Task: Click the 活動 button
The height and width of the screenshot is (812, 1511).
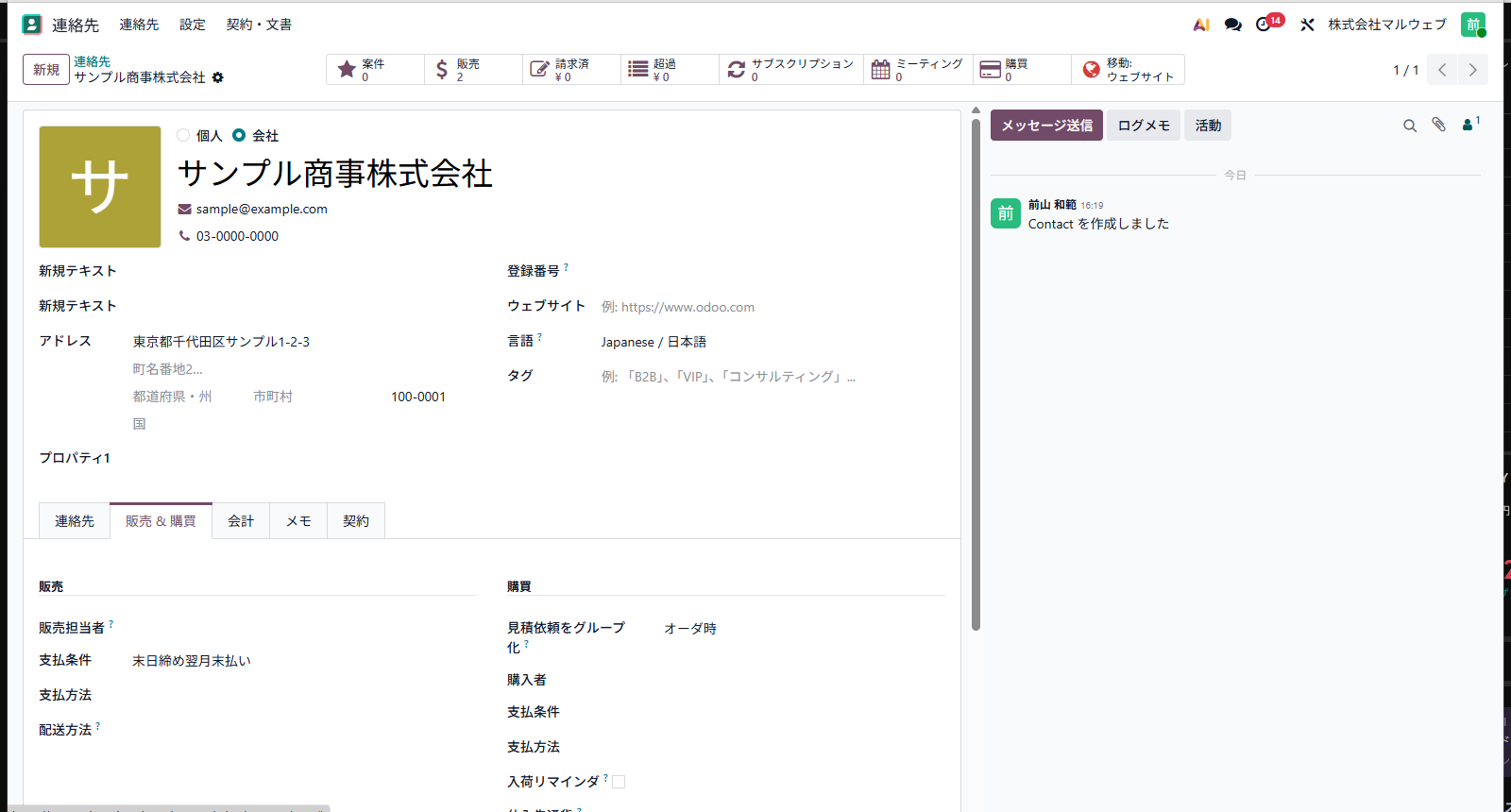Action: pyautogui.click(x=1208, y=126)
